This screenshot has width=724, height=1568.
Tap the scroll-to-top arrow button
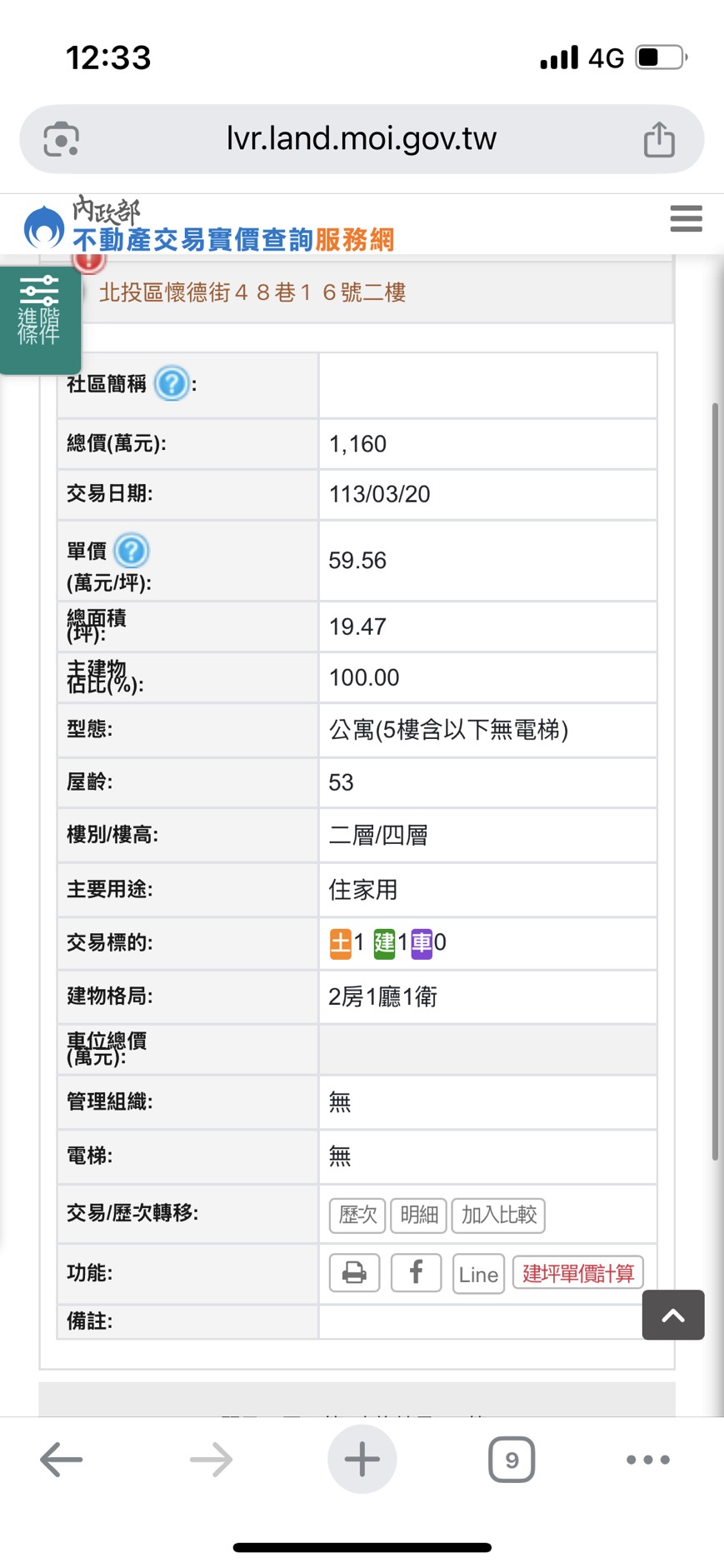coord(672,1315)
